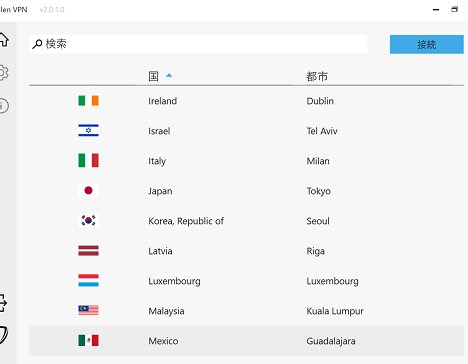
Task: Sort by the 国 country column header
Action: point(153,76)
